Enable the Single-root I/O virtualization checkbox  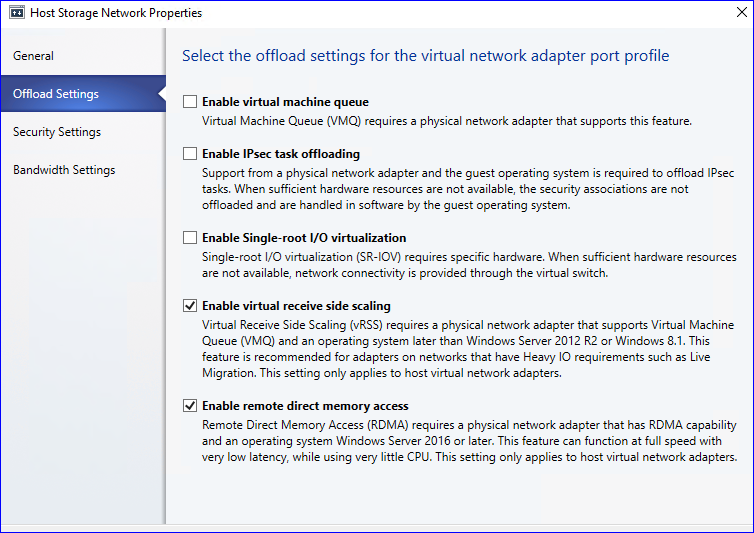click(x=190, y=238)
